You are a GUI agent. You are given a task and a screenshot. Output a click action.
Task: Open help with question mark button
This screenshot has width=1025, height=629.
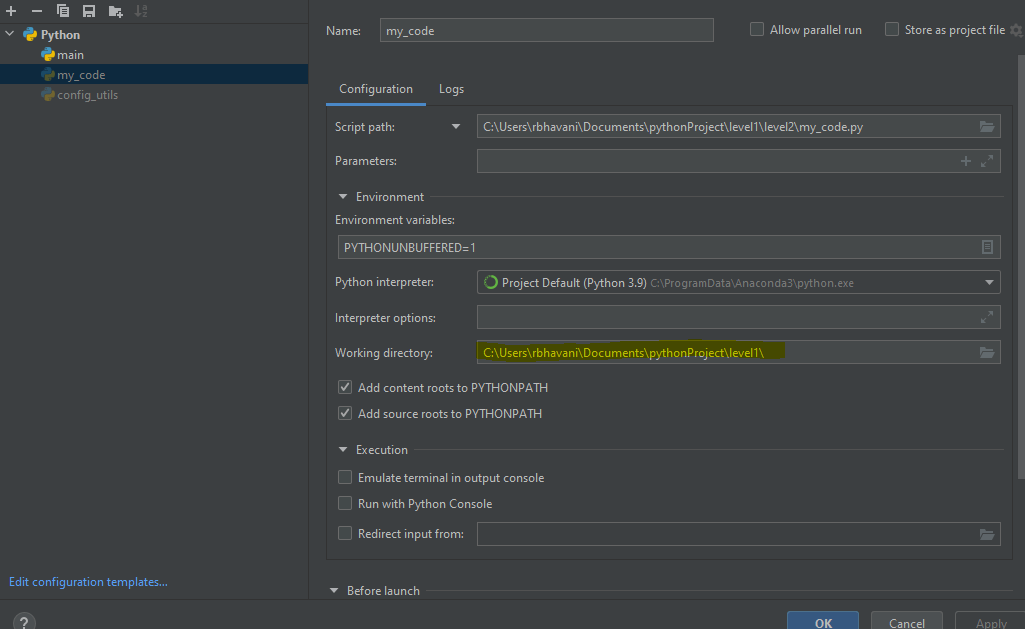(24, 622)
